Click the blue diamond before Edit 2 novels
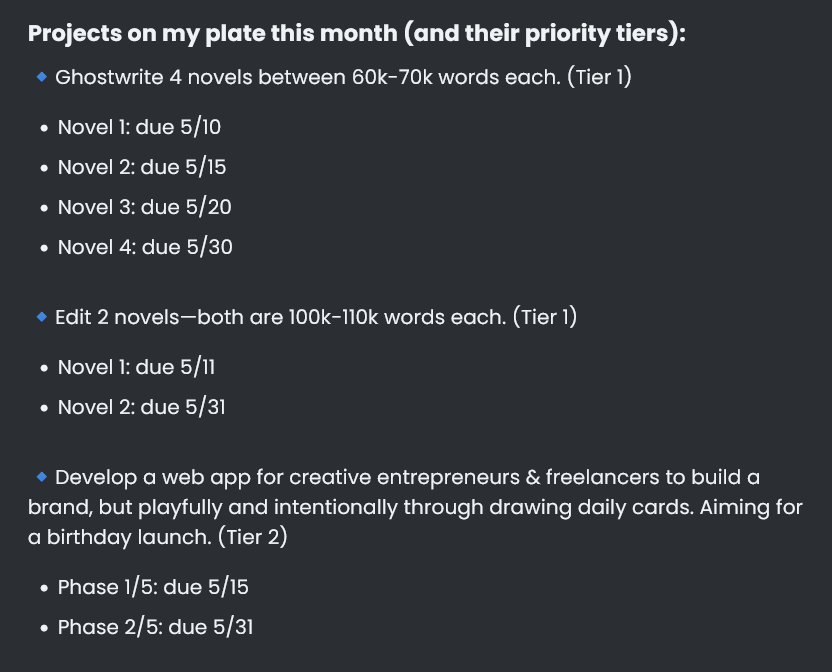This screenshot has width=832, height=672. point(42,317)
